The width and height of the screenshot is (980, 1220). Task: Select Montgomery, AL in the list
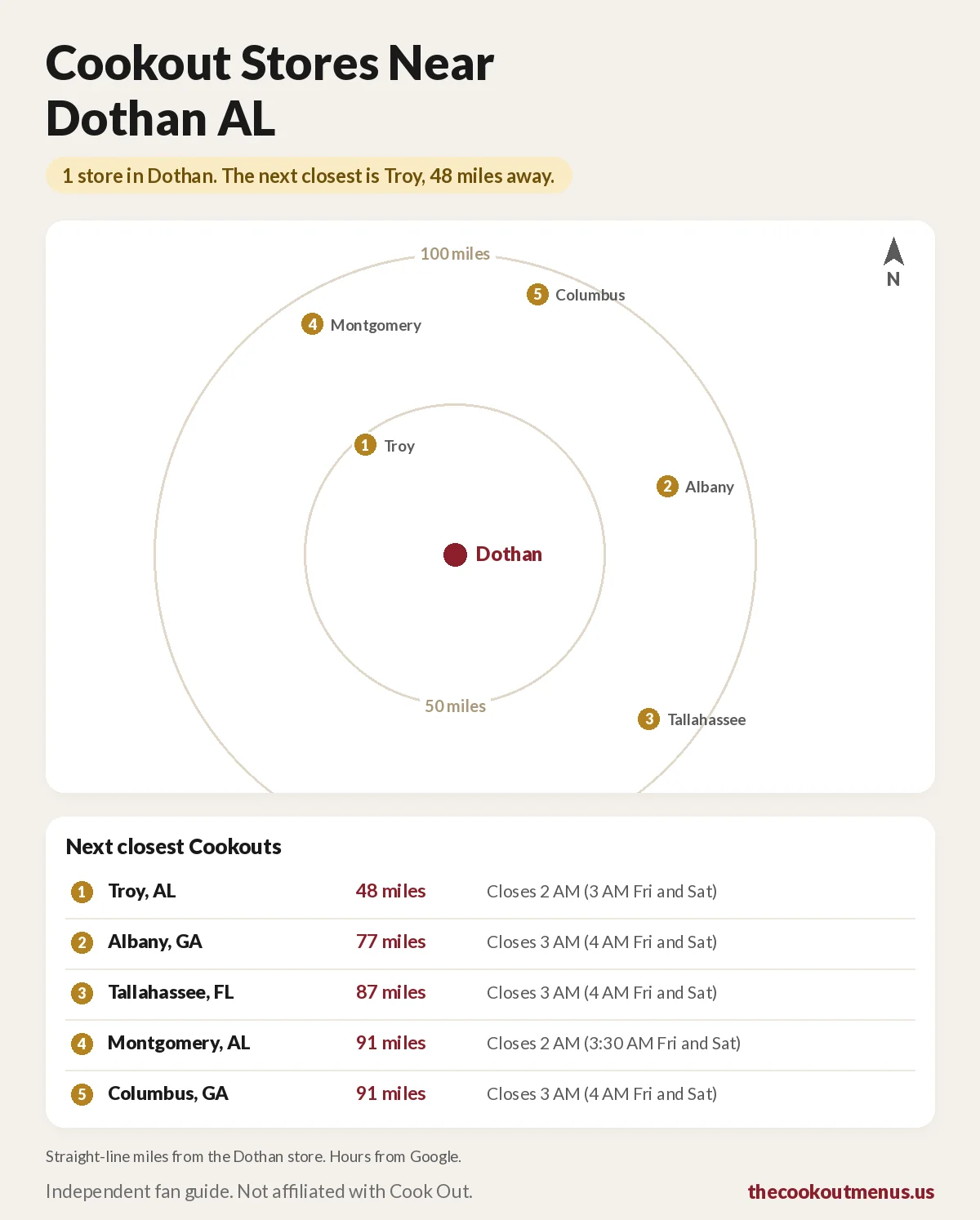coord(179,1043)
